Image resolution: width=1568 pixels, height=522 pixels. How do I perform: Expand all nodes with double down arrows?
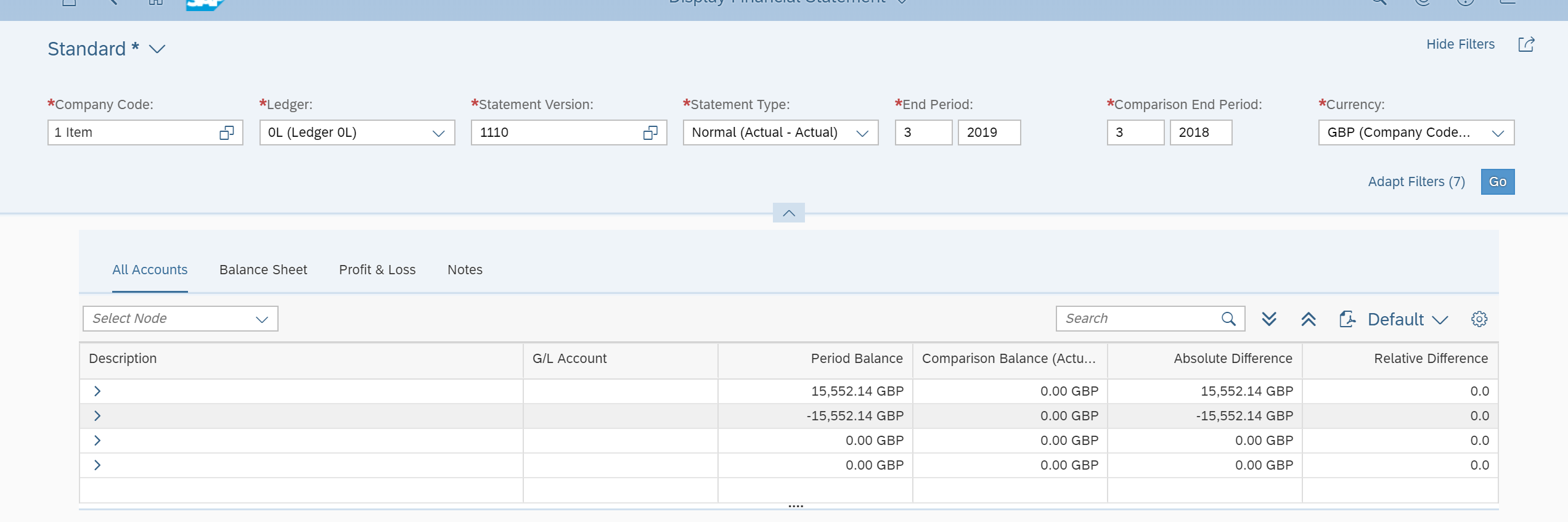pyautogui.click(x=1269, y=319)
